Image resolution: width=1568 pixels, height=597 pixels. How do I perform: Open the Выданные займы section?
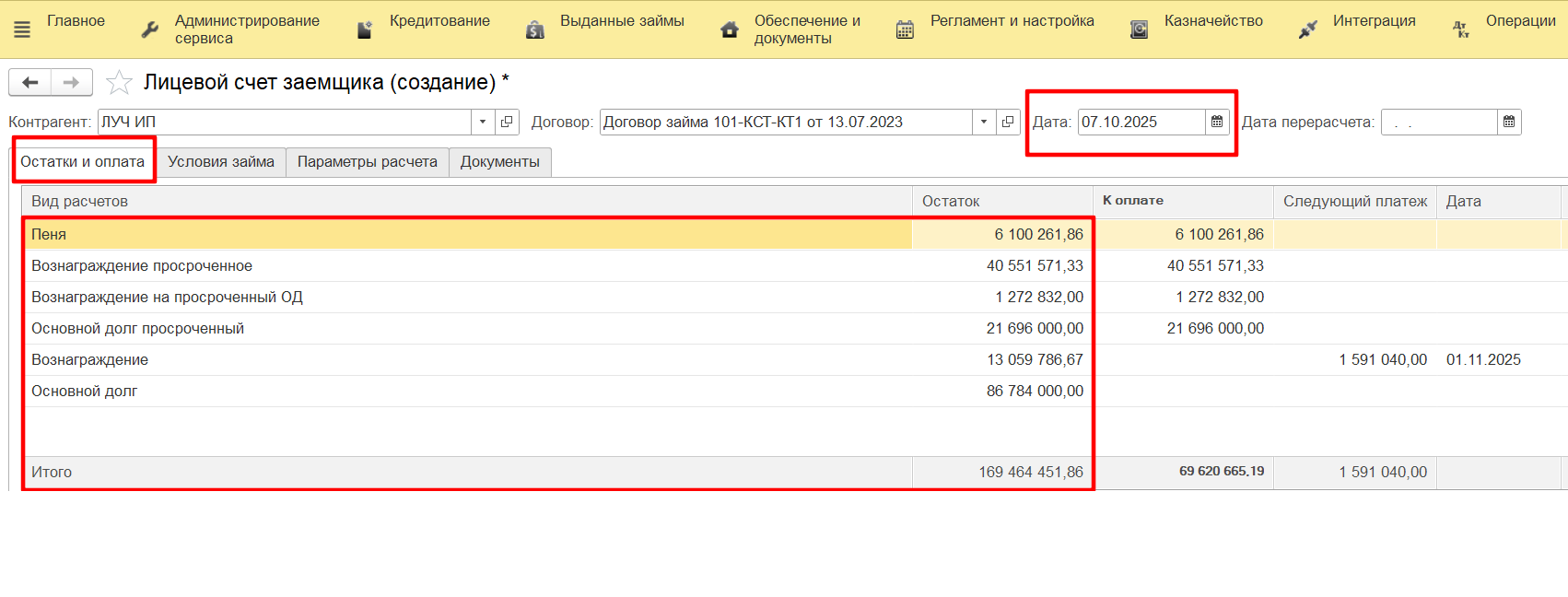pyautogui.click(x=622, y=20)
